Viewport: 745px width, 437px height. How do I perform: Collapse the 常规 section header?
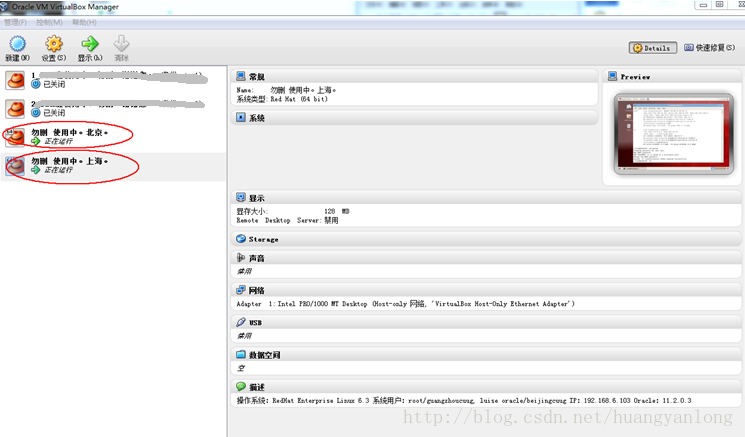click(414, 76)
